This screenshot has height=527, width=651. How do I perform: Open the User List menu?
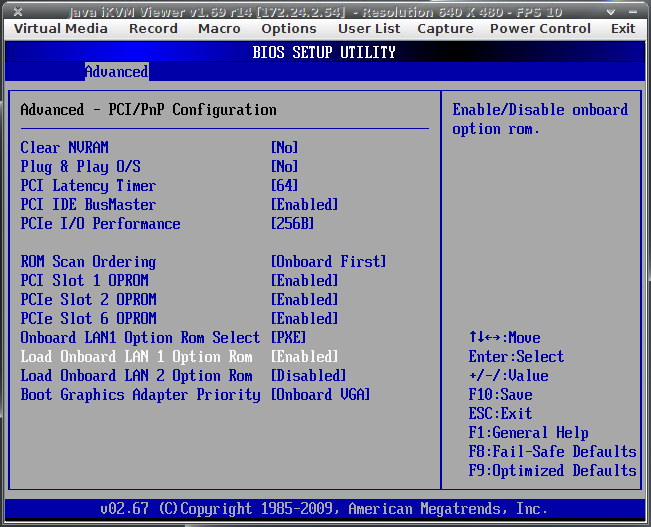point(369,29)
